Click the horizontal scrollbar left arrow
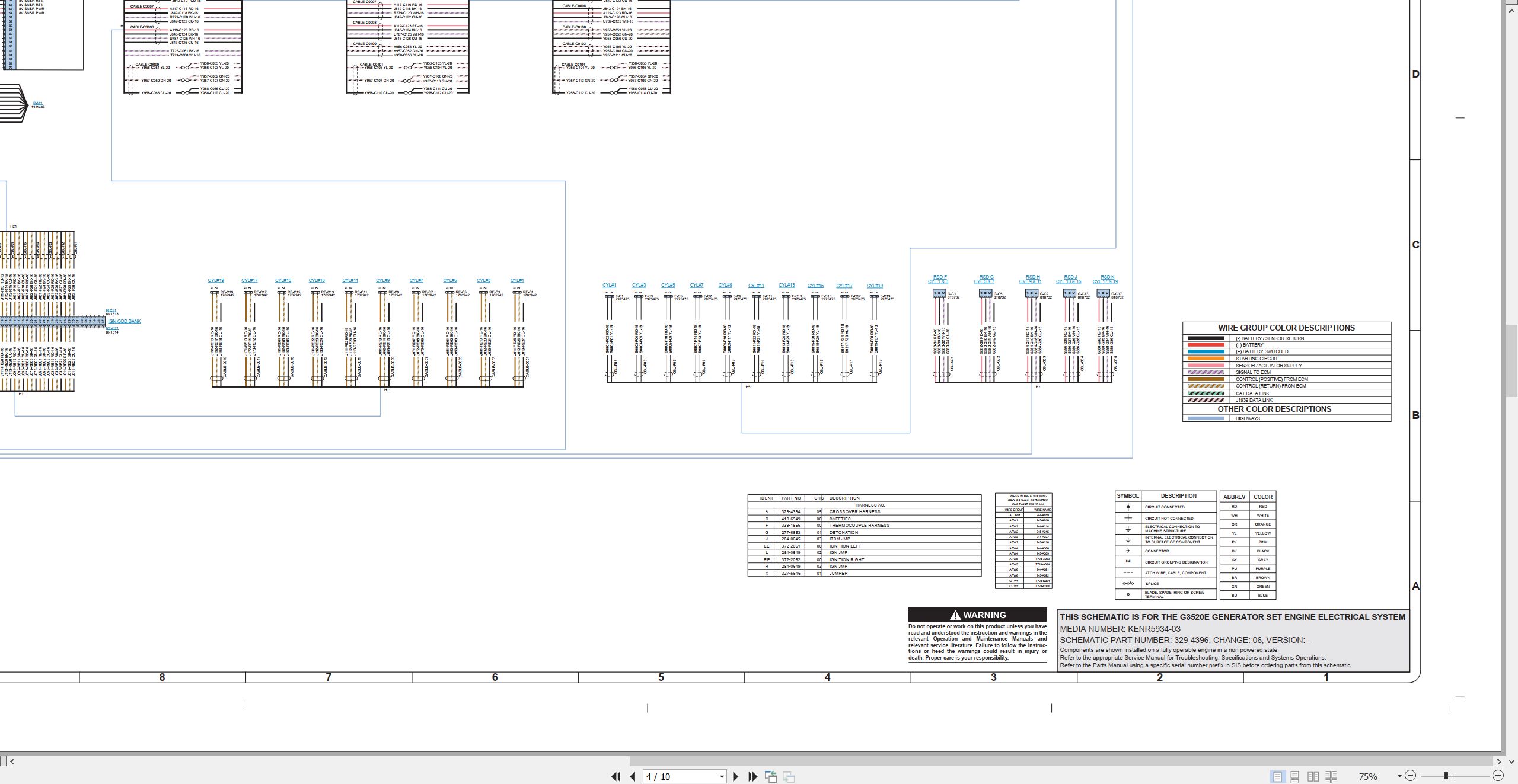The height and width of the screenshot is (784, 1518). pyautogui.click(x=12, y=761)
